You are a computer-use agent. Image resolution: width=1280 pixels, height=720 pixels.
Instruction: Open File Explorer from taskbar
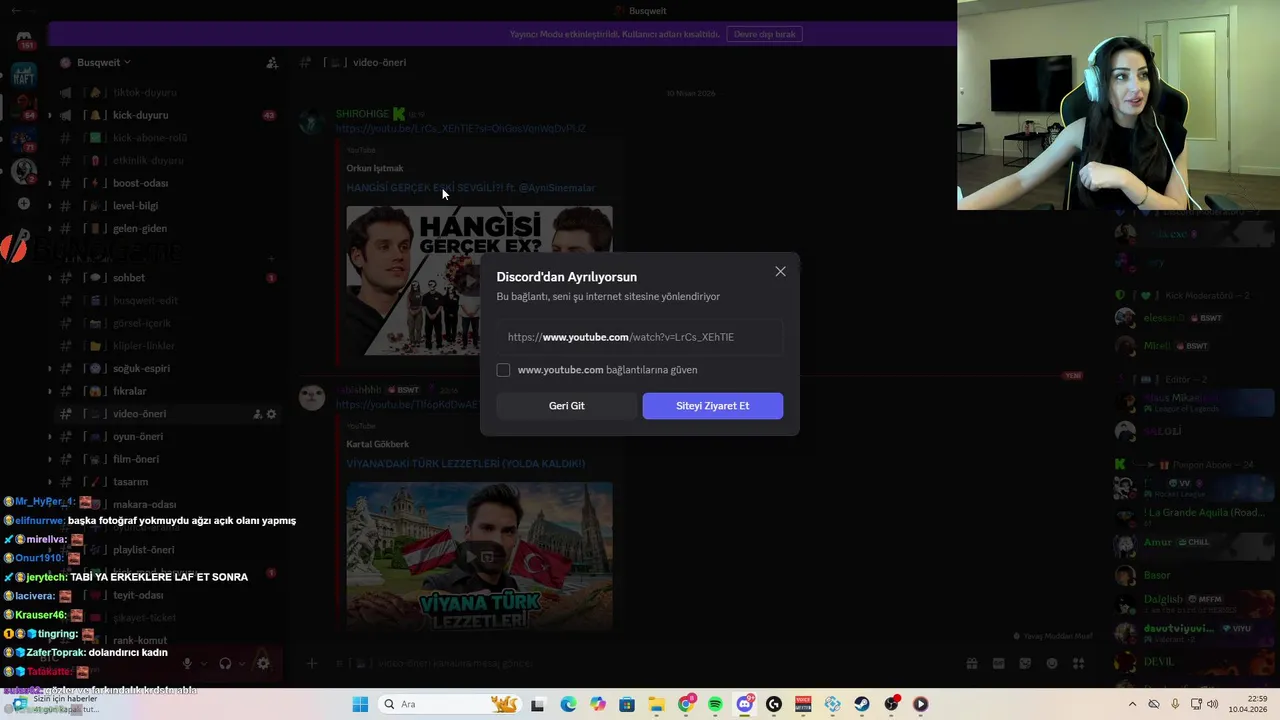coord(656,704)
